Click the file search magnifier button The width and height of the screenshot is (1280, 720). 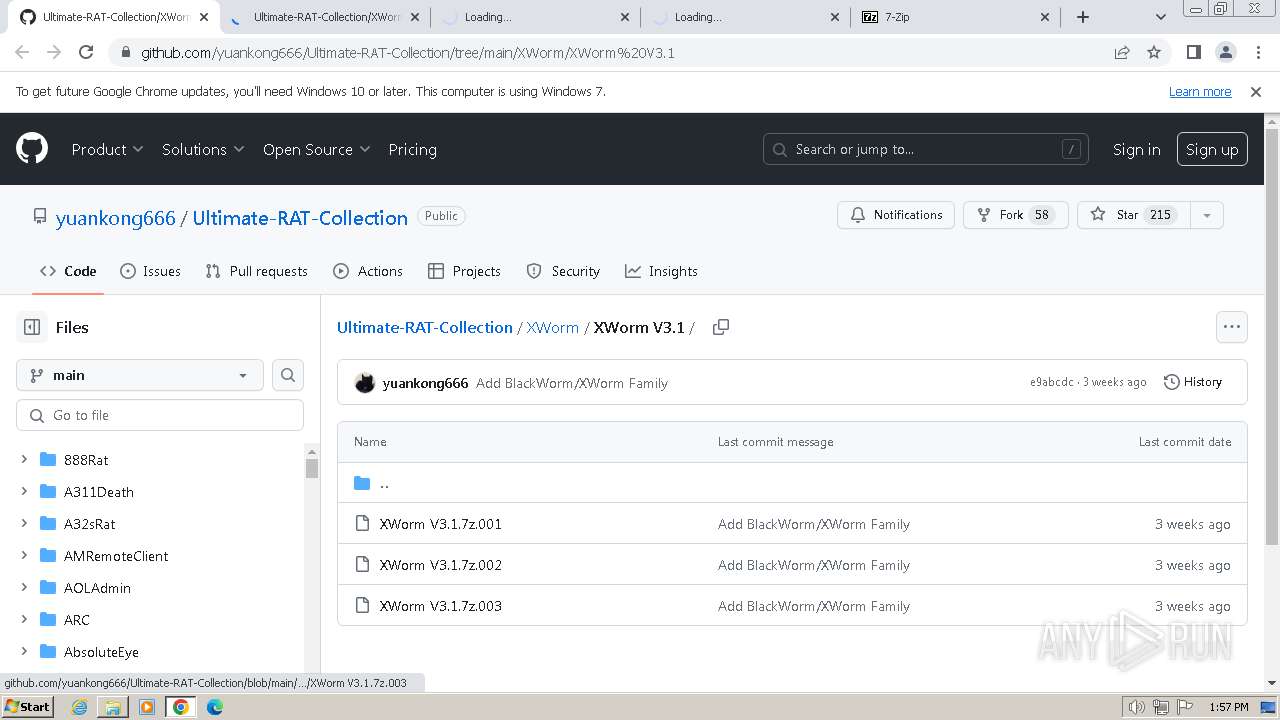(288, 375)
